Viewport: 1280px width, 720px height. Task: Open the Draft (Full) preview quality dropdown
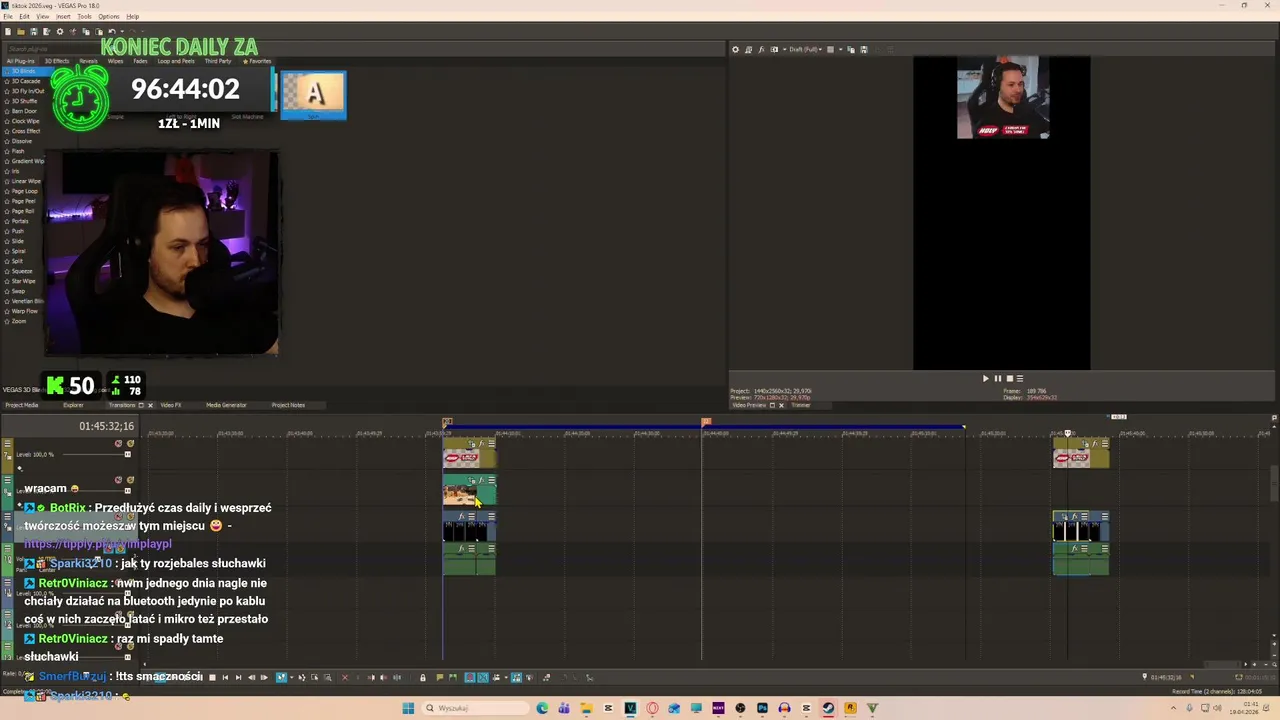point(803,50)
